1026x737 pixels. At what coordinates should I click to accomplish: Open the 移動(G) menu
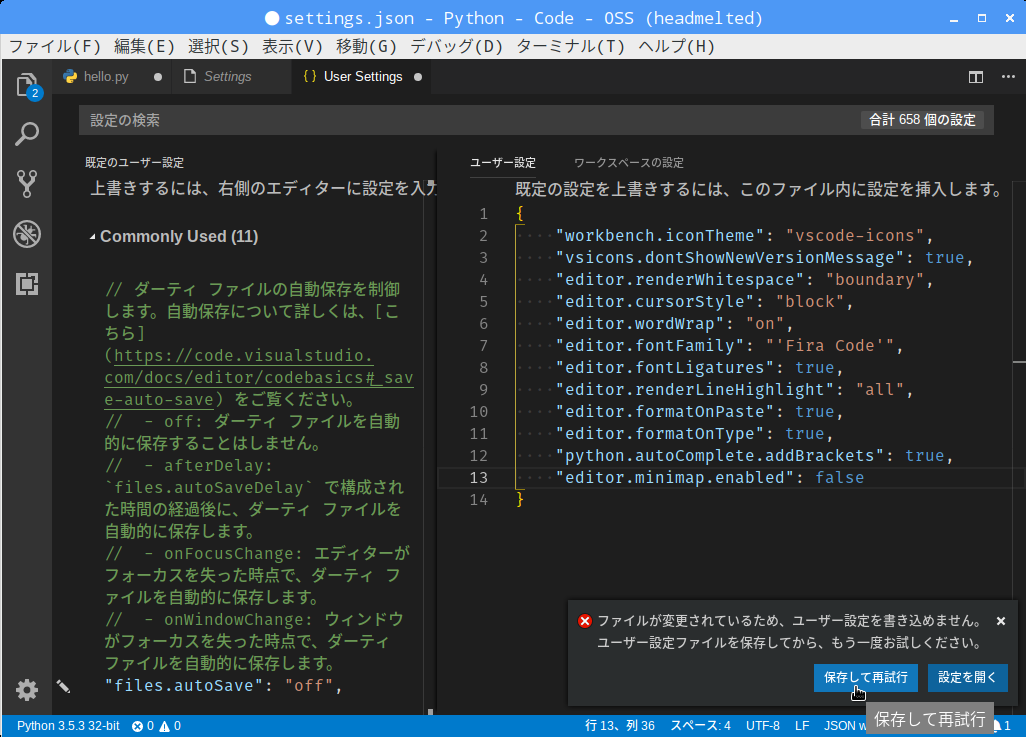[366, 46]
